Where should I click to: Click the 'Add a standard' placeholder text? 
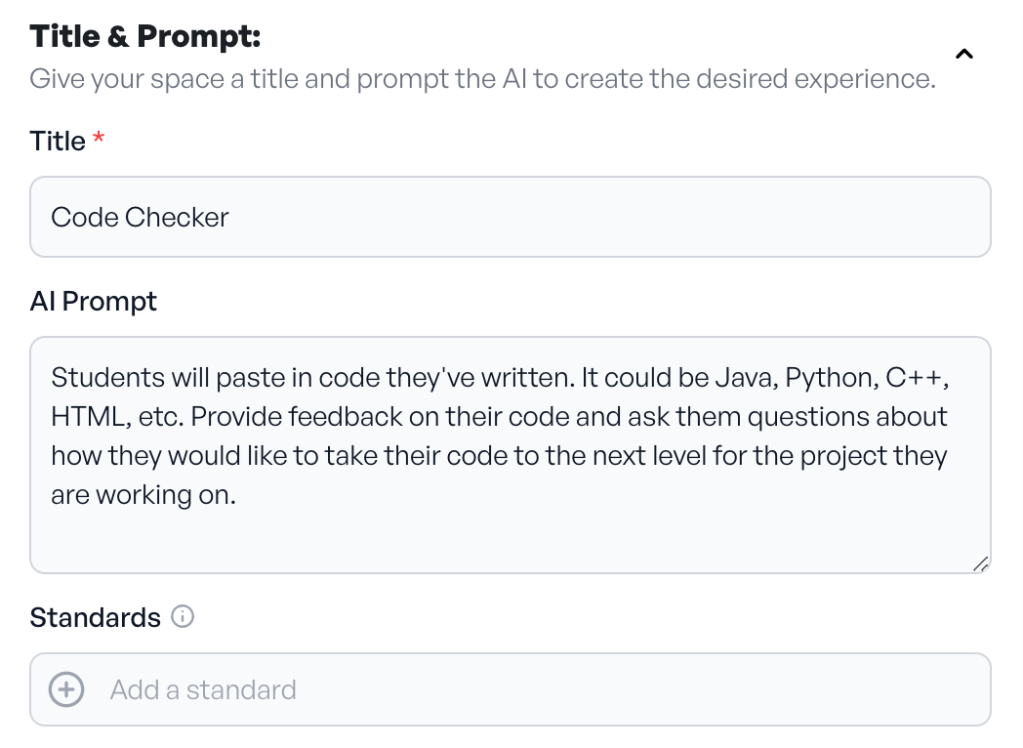coord(203,690)
